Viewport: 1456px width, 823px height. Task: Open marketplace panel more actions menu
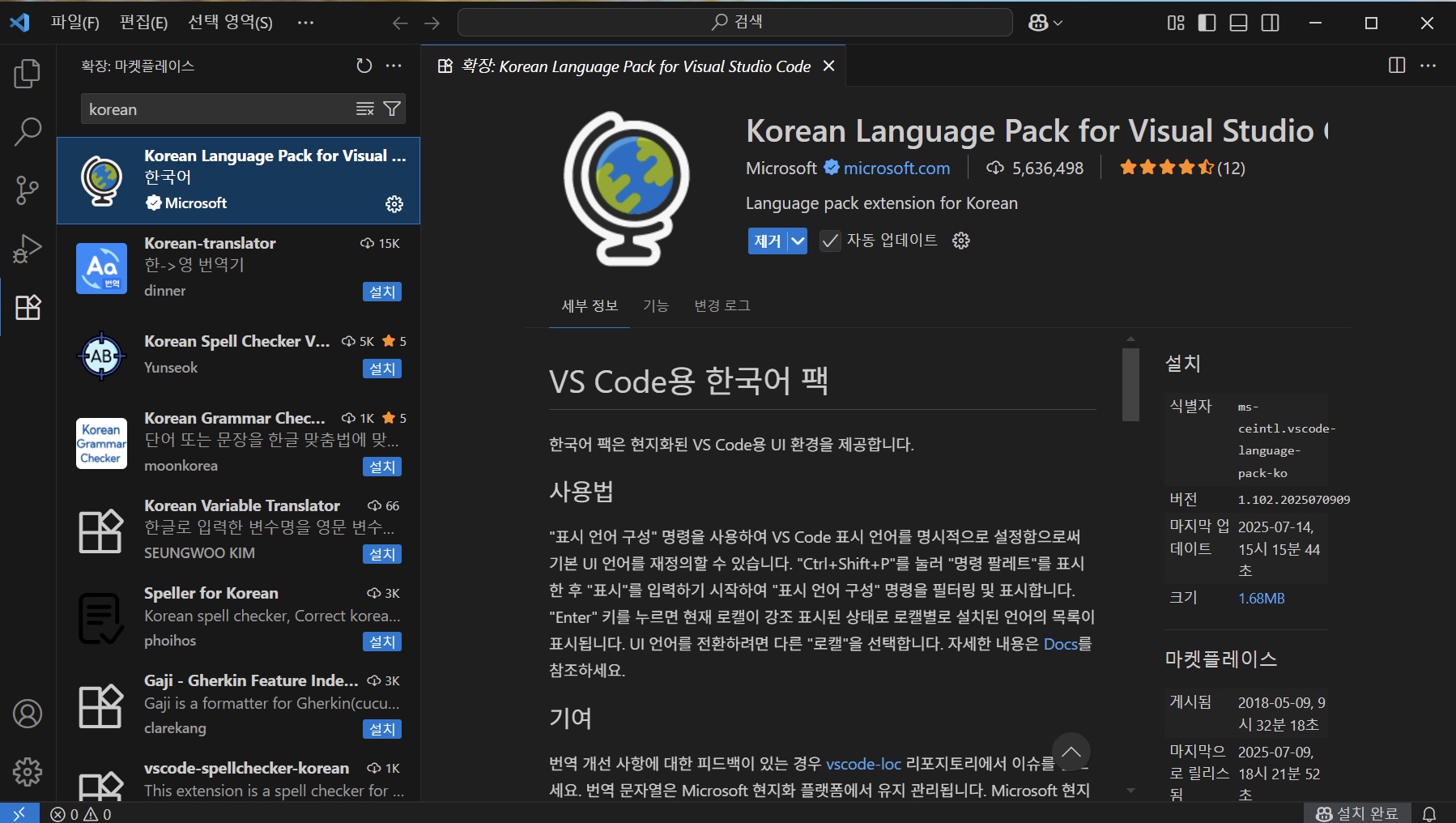tap(394, 66)
